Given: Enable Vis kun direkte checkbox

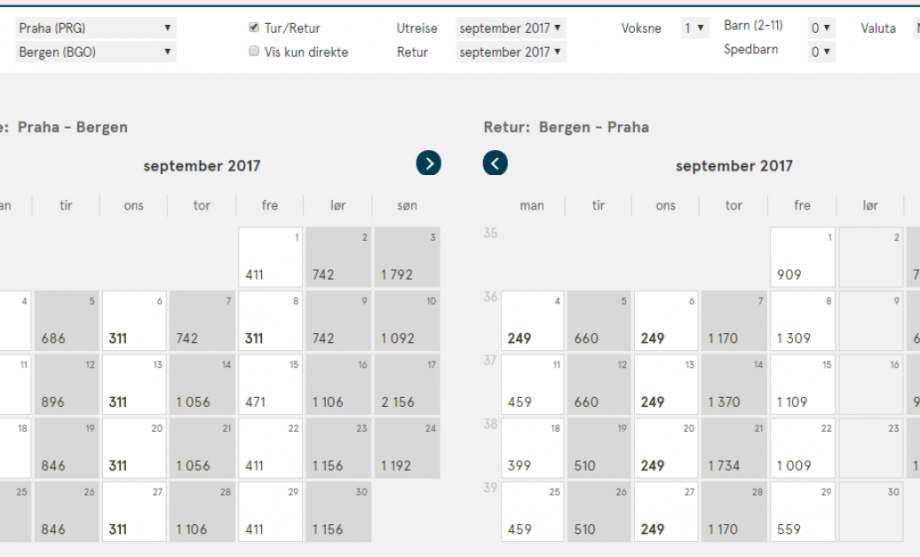Looking at the screenshot, I should pyautogui.click(x=254, y=51).
